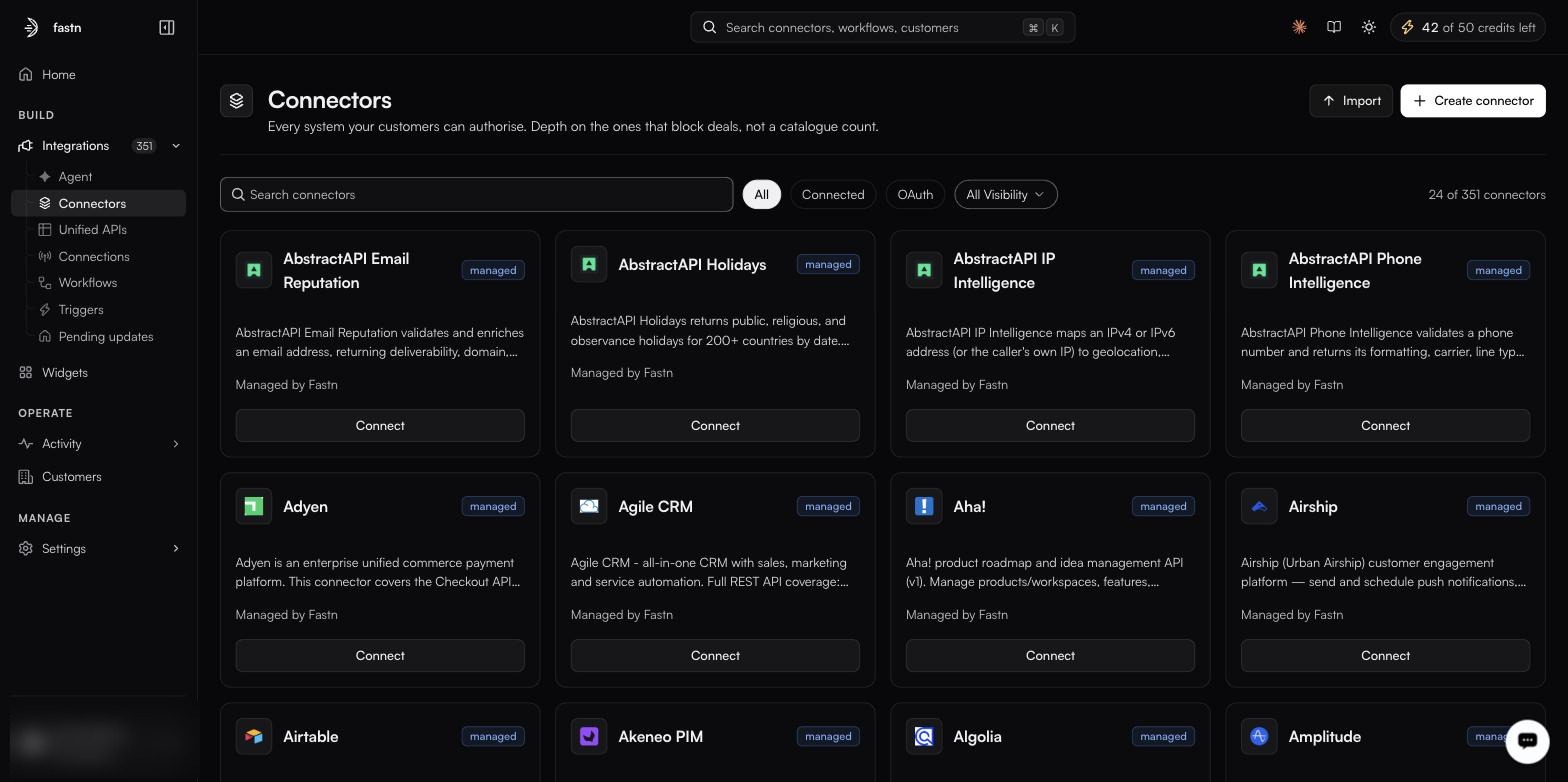Viewport: 1568px width, 782px height.
Task: Click the Customers building icon
Action: [26, 476]
